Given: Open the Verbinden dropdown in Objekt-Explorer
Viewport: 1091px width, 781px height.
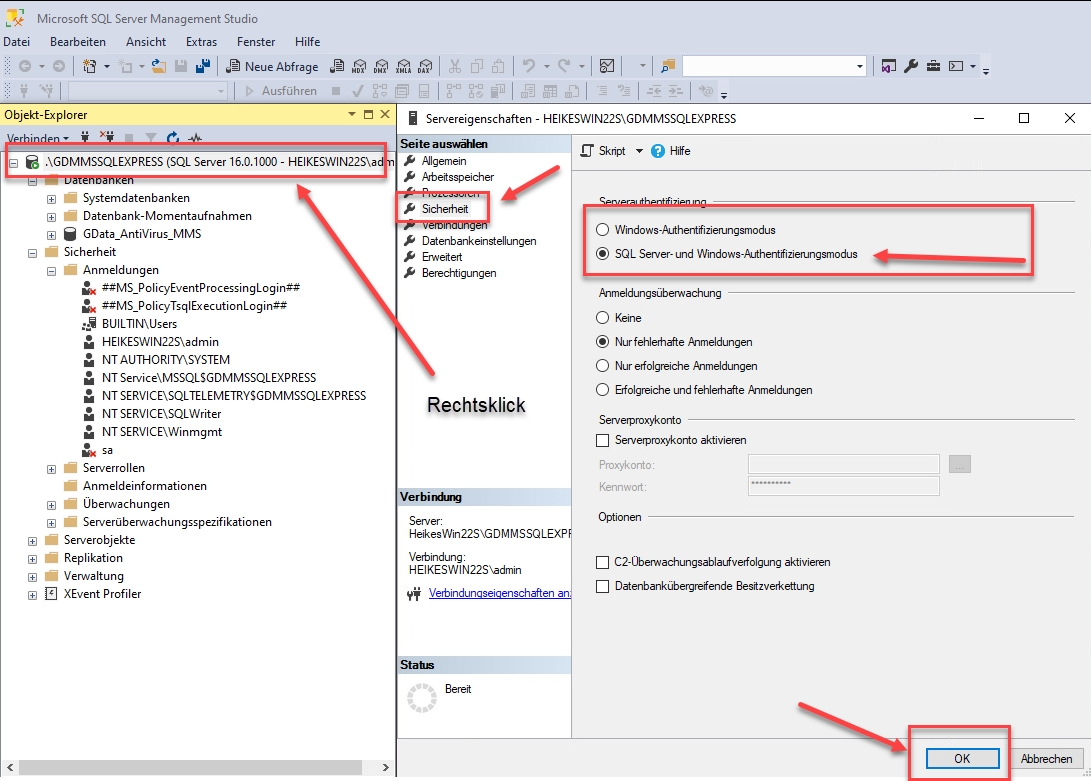Looking at the screenshot, I should (x=38, y=138).
